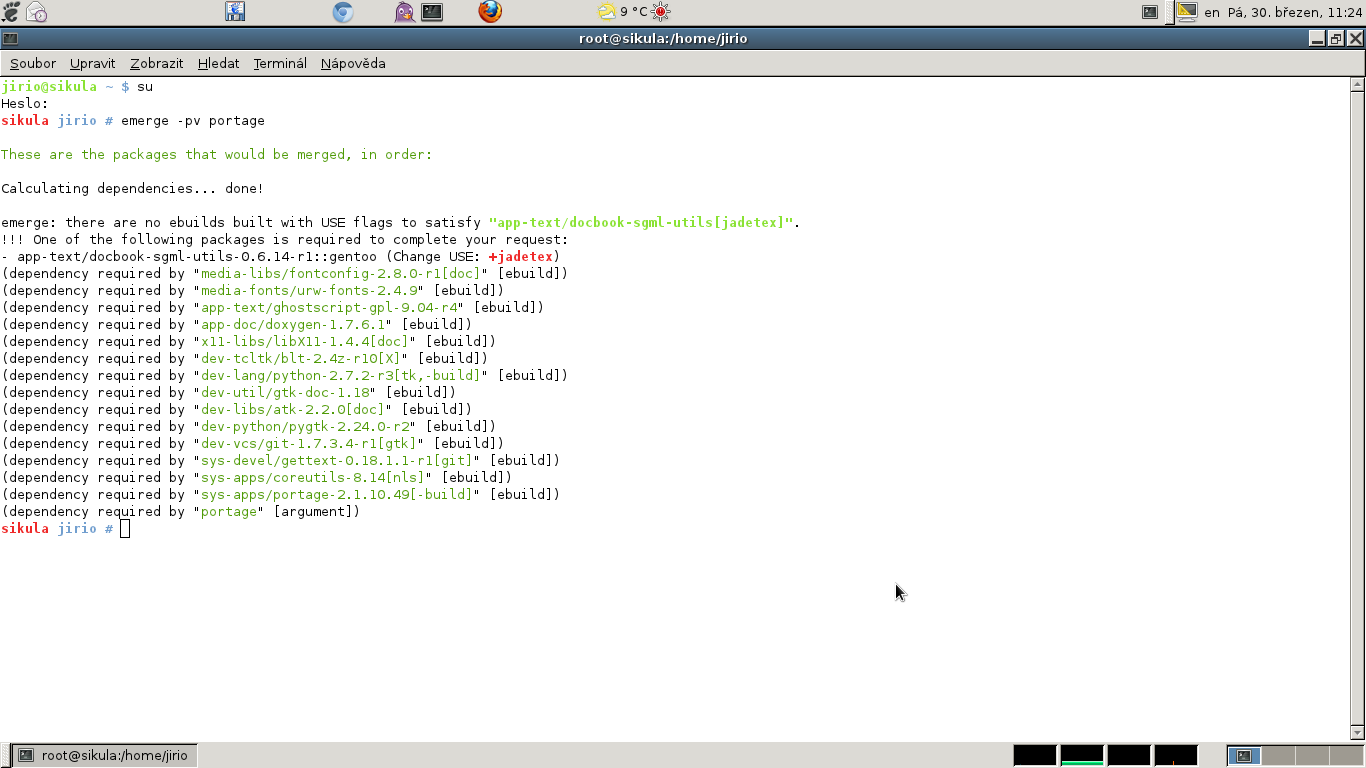Click 'sys-apps/coreutils-8.14[nls]' package name
Image resolution: width=1366 pixels, height=768 pixels.
click(312, 477)
